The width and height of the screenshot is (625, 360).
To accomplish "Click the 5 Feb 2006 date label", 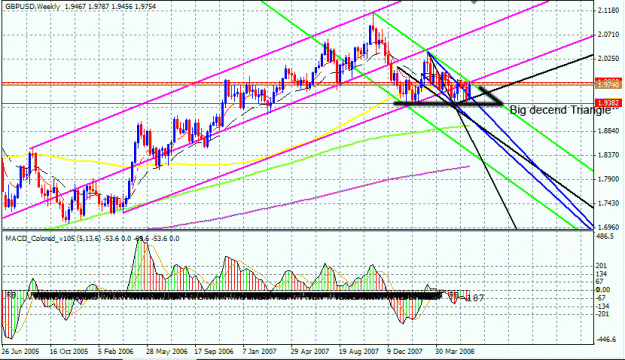I will 116,352.
